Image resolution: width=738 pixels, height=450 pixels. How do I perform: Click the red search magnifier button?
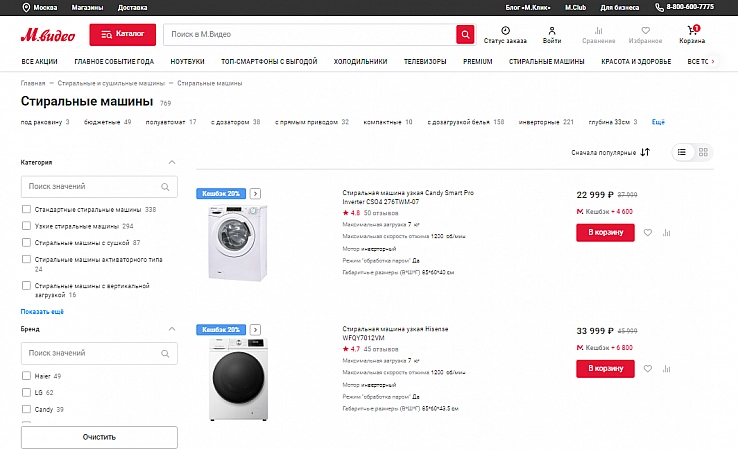[x=465, y=34]
